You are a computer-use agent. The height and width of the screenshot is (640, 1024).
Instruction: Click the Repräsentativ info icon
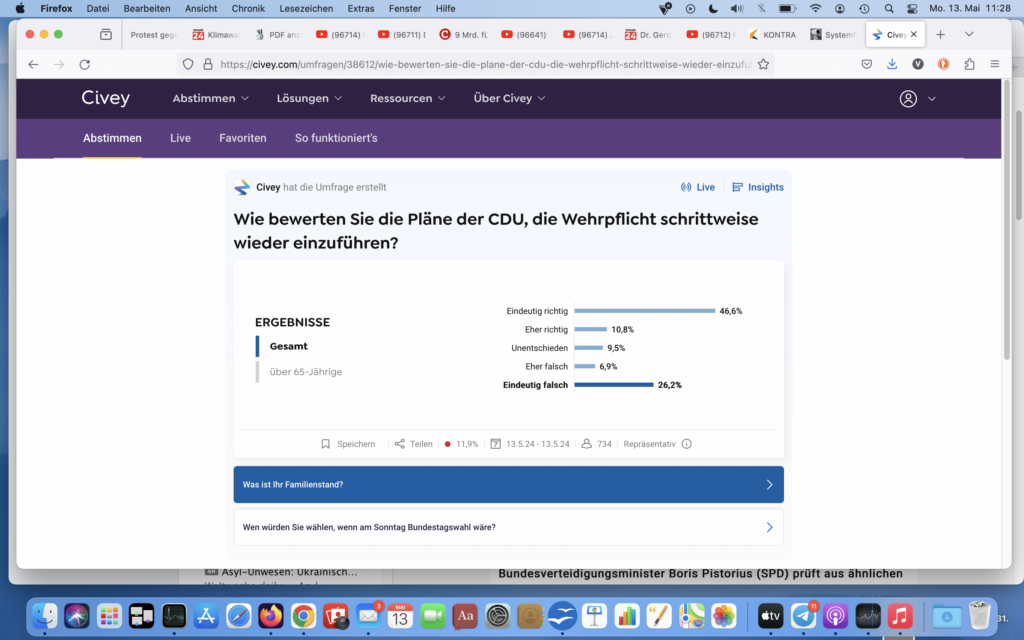[x=686, y=444]
